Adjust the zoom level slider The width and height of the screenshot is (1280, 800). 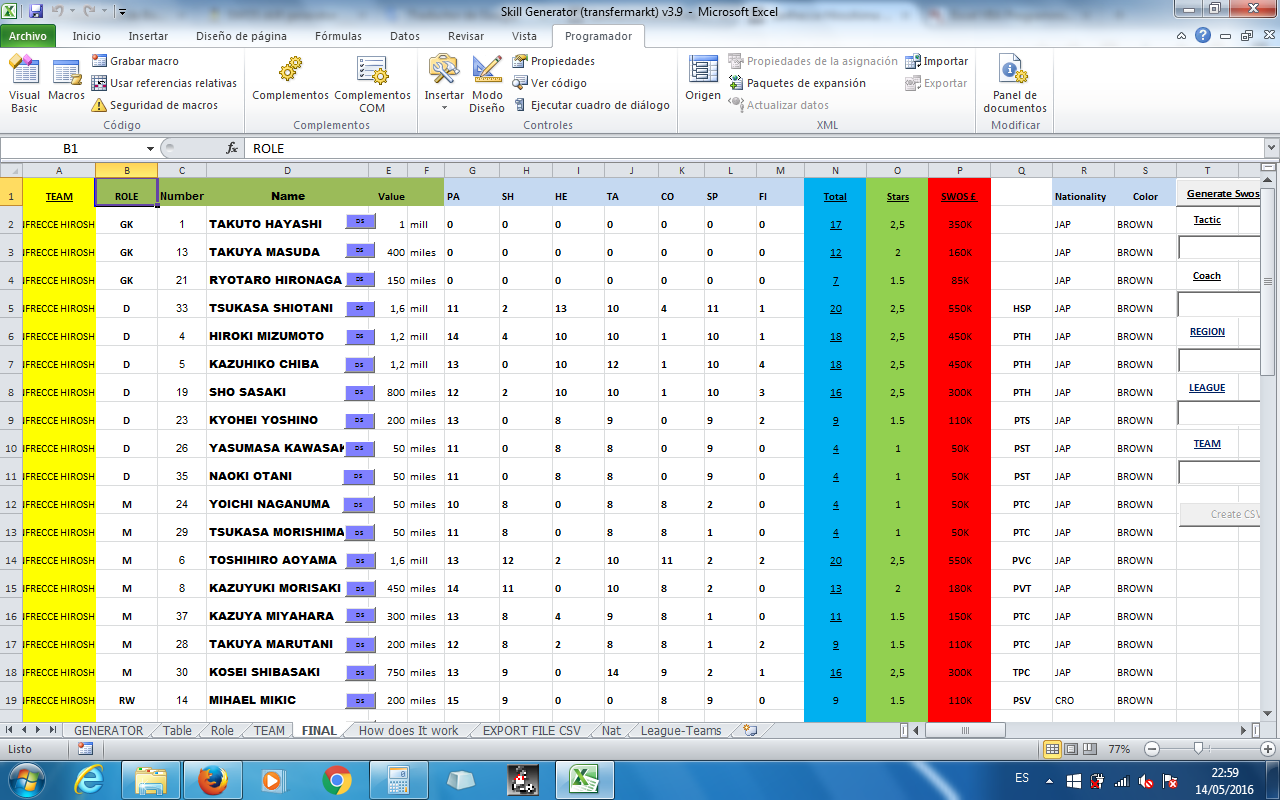[1198, 749]
